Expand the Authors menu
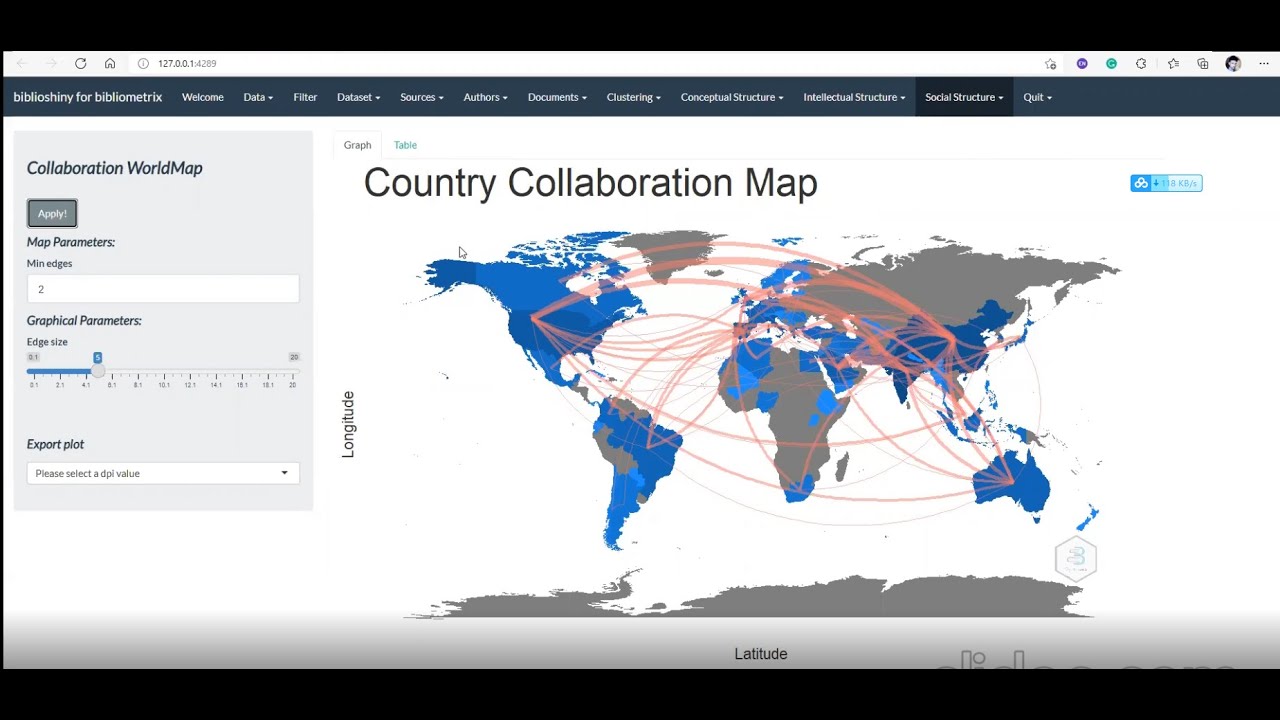 [x=485, y=97]
